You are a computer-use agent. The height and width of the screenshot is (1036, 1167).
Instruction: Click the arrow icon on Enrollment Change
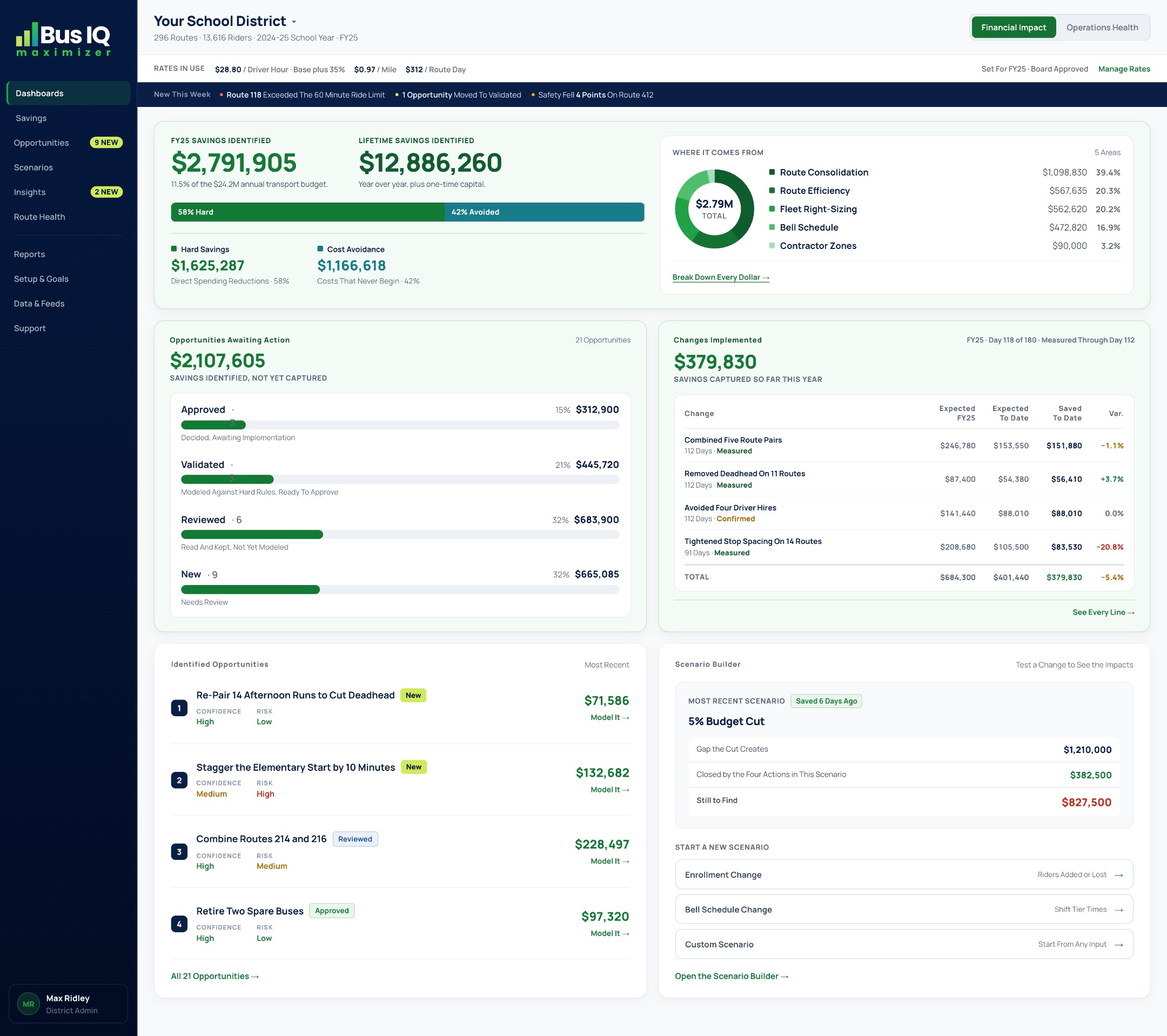click(x=1118, y=875)
